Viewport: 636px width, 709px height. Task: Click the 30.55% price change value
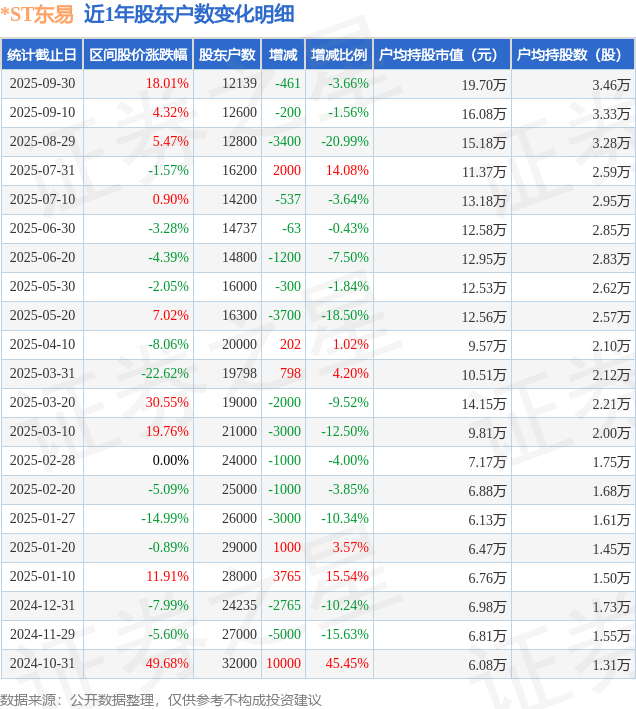(167, 403)
